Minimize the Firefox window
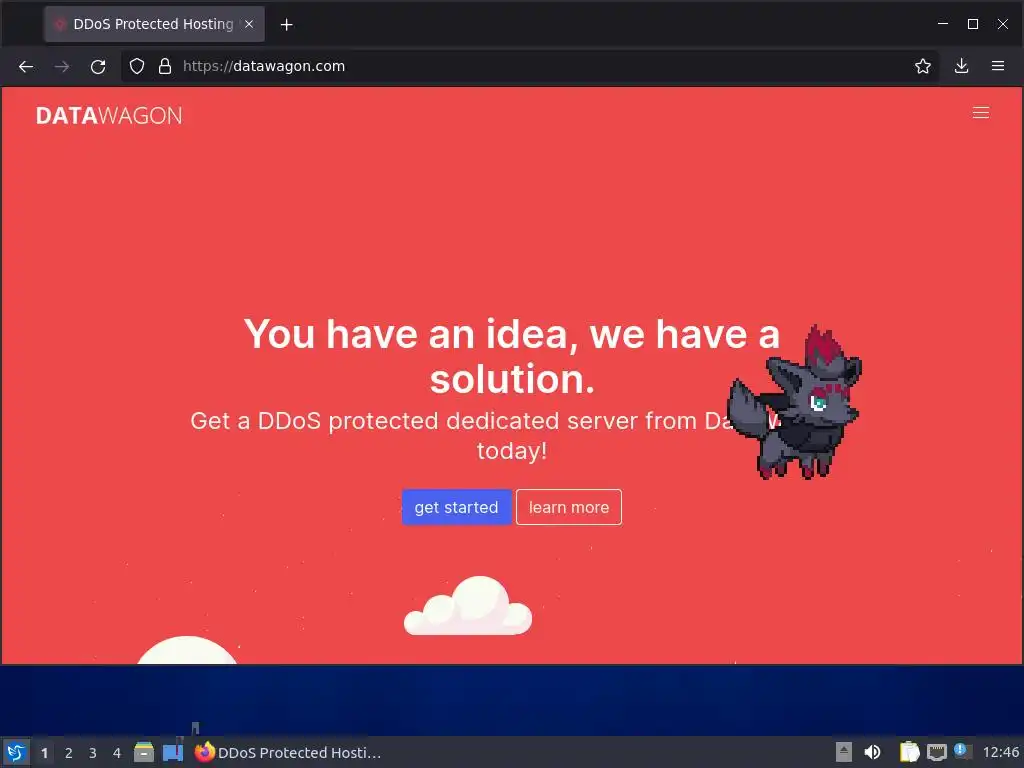Image resolution: width=1024 pixels, height=768 pixels. [x=943, y=24]
